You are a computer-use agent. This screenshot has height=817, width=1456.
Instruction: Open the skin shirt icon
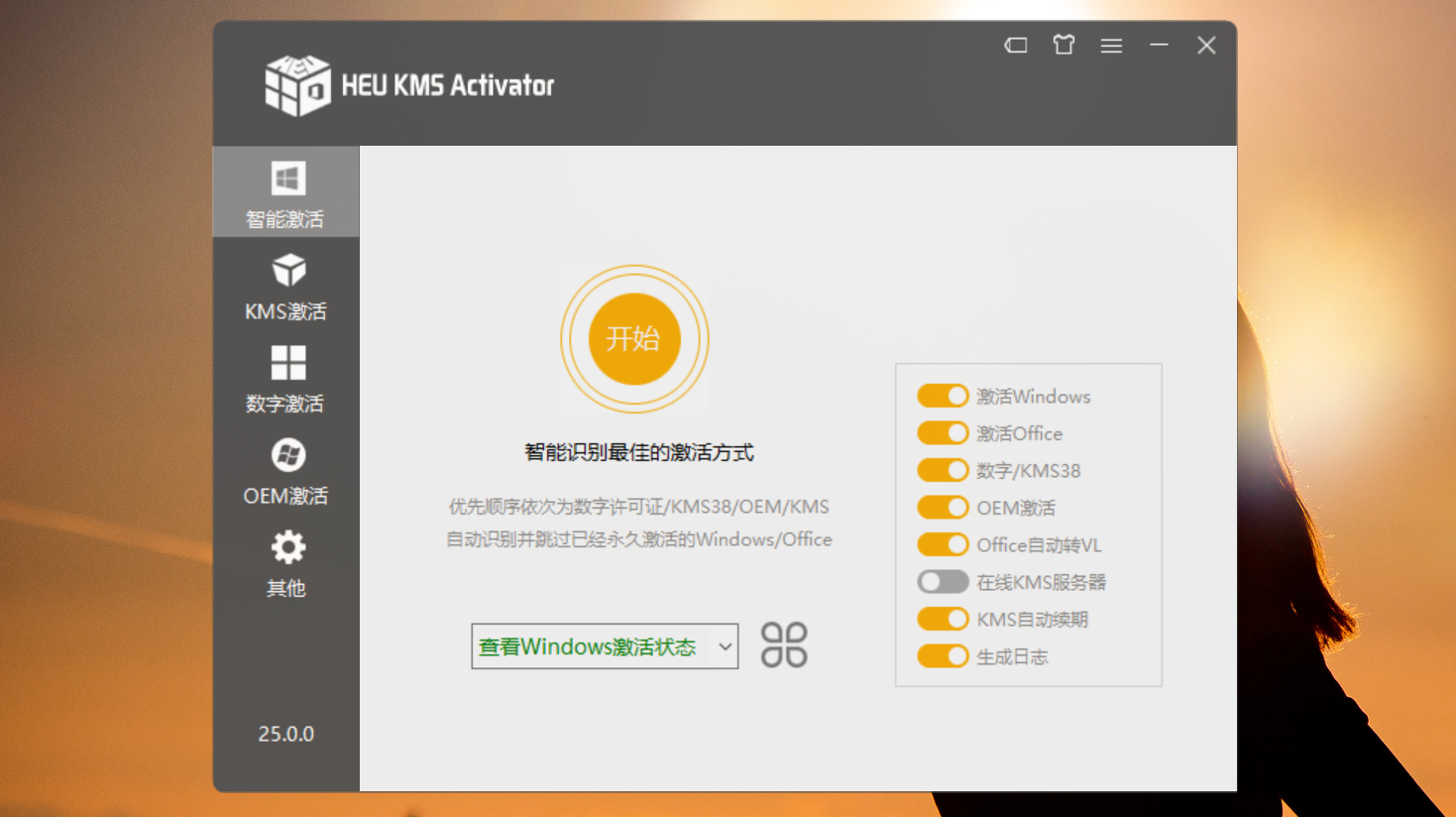pyautogui.click(x=1064, y=45)
